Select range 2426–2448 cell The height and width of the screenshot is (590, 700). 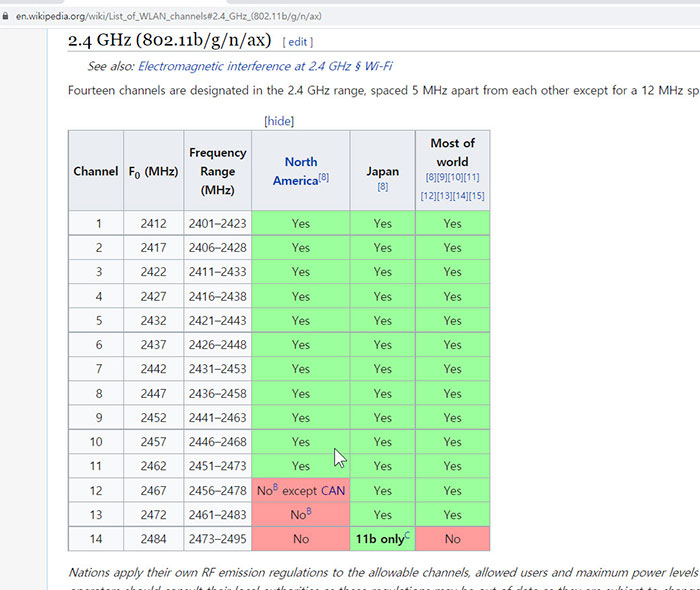coord(217,345)
